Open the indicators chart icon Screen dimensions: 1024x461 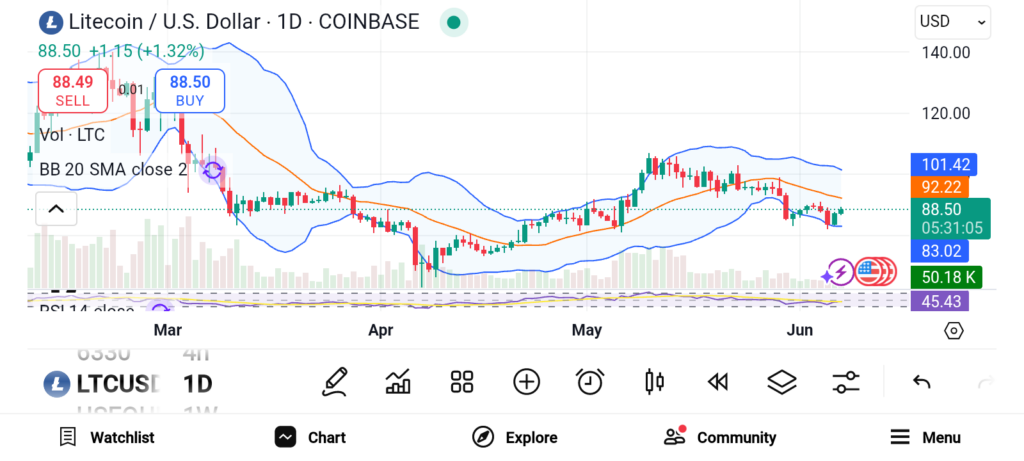click(398, 382)
